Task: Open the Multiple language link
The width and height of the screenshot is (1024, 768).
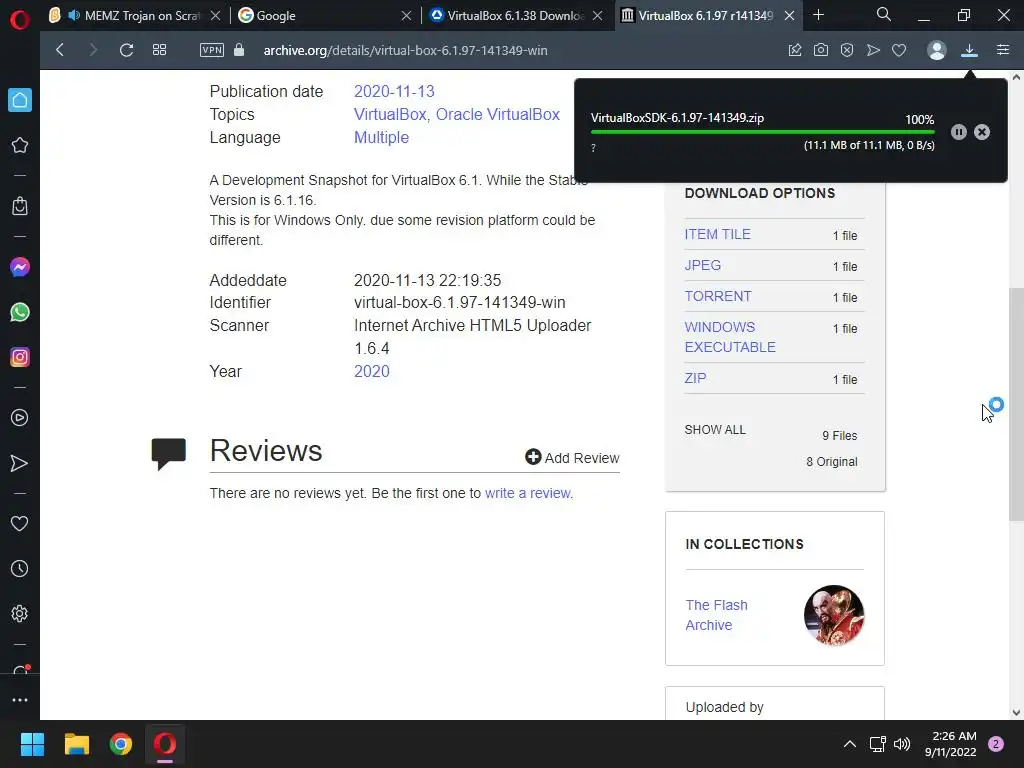Action: click(381, 137)
